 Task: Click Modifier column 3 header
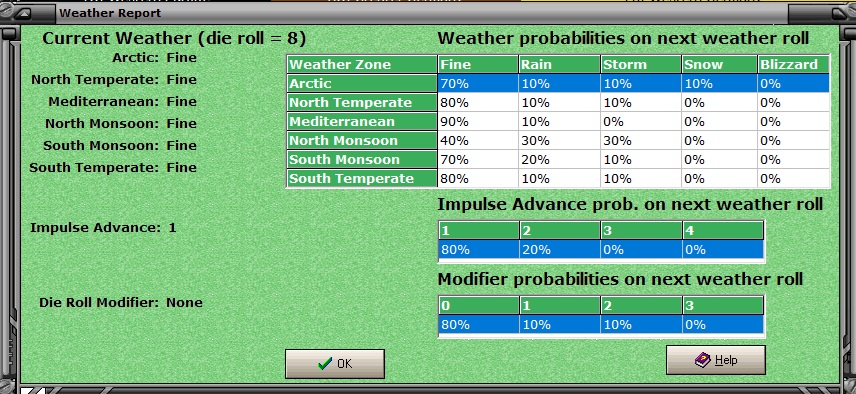tap(723, 305)
